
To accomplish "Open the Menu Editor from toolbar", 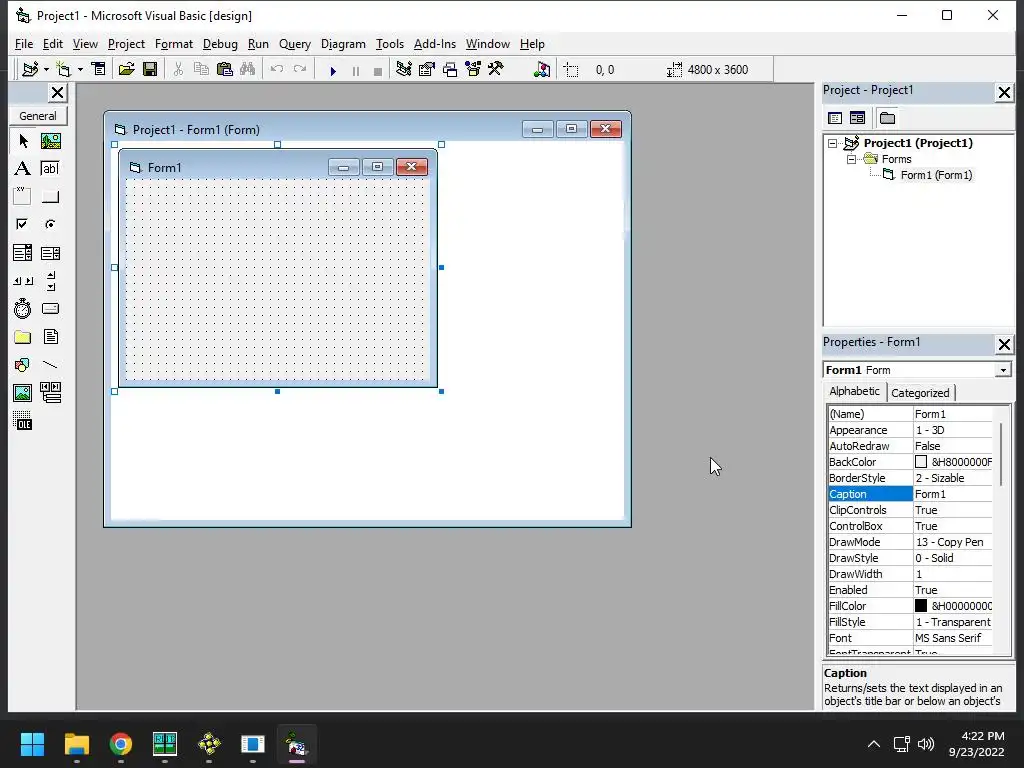I will [x=99, y=69].
